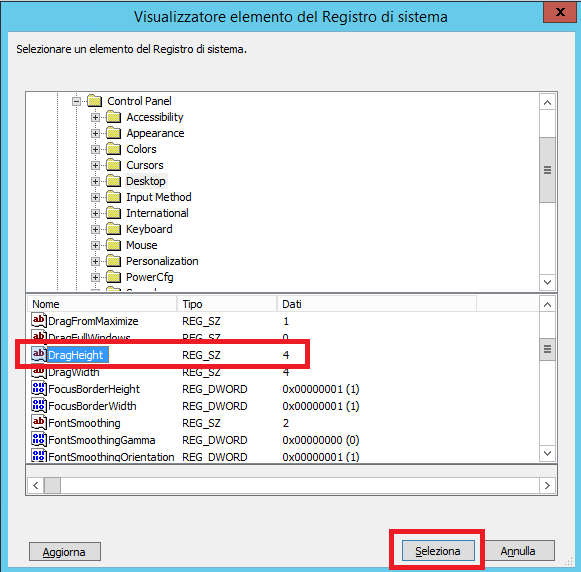
Task: Click the FocusBorderWidth DWORD value icon
Action: click(39, 406)
